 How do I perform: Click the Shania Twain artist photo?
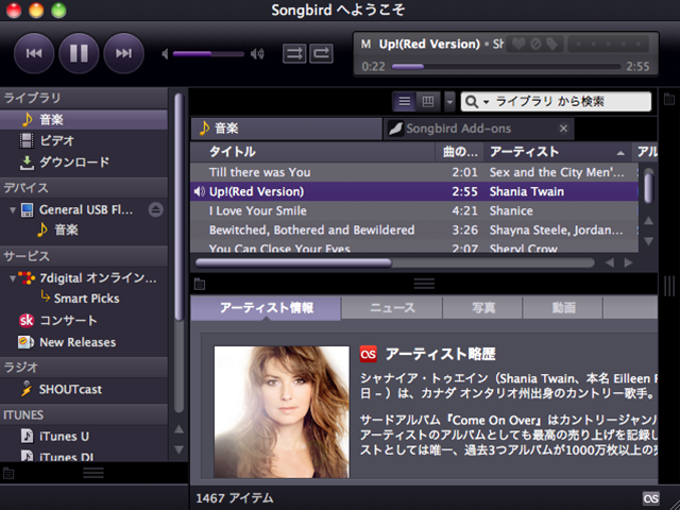(282, 412)
